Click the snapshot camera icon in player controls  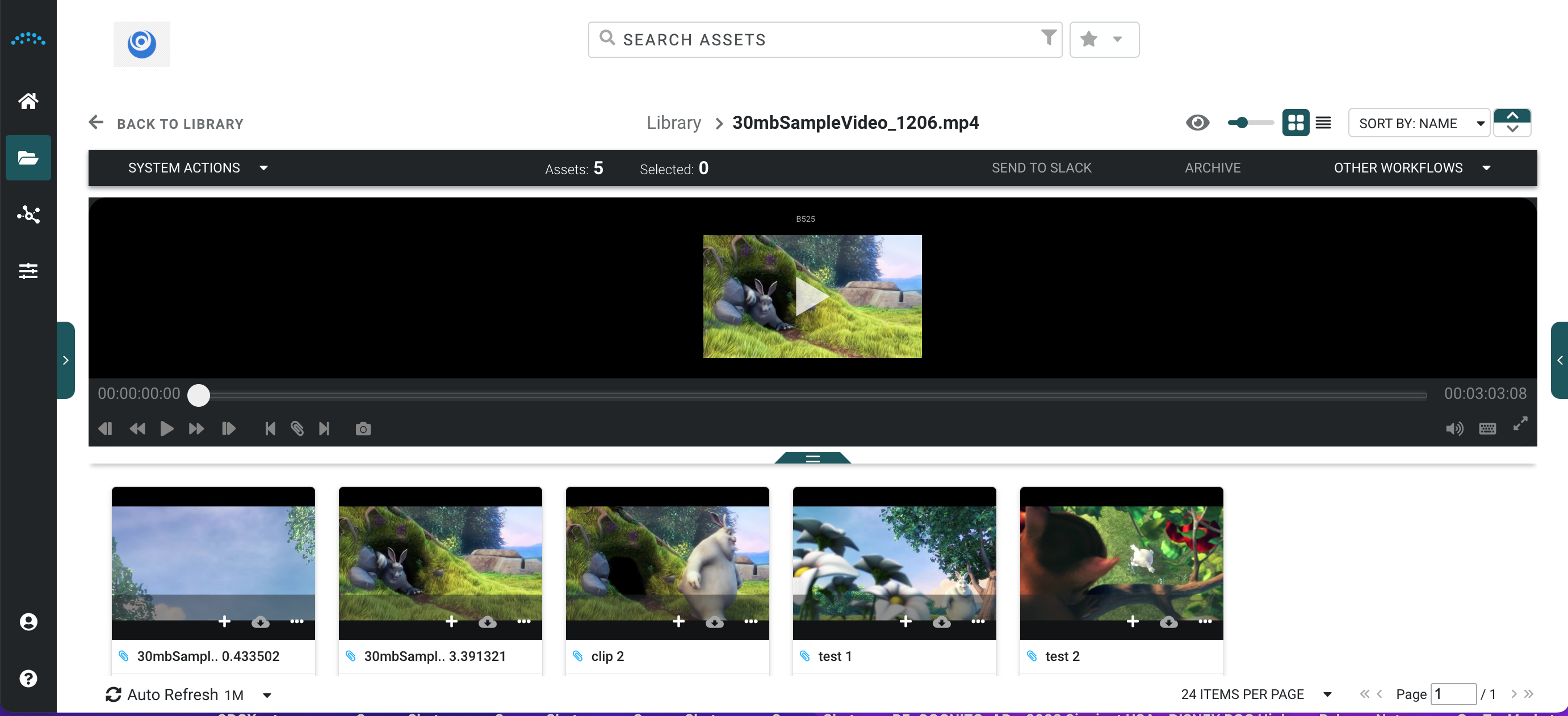(363, 429)
